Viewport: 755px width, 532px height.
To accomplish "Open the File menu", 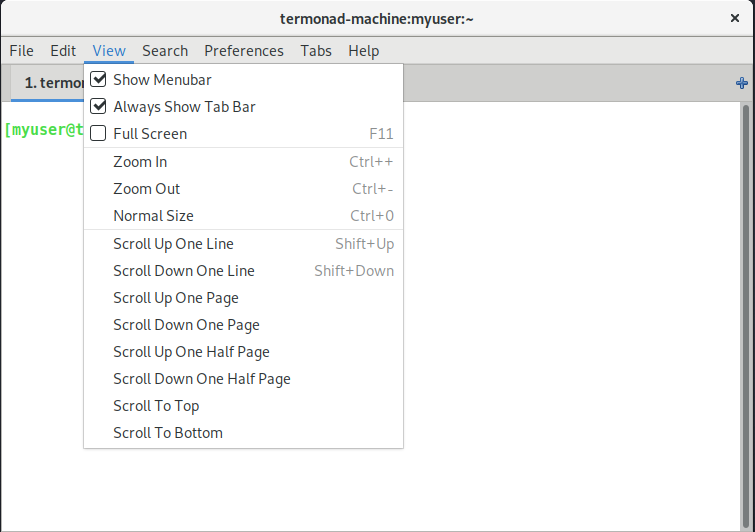I will [22, 51].
